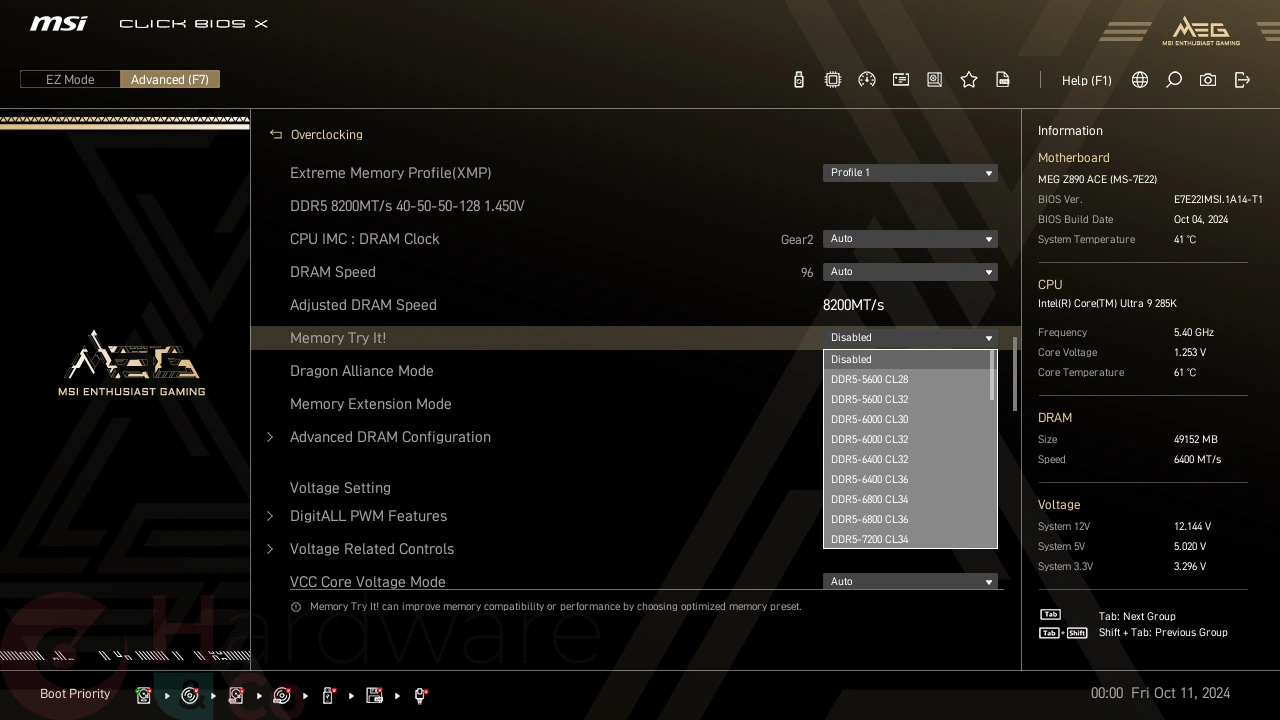The width and height of the screenshot is (1280, 720).
Task: Click the BIOS version E7E22IMSI.1A14-T1 value
Action: pos(1218,200)
